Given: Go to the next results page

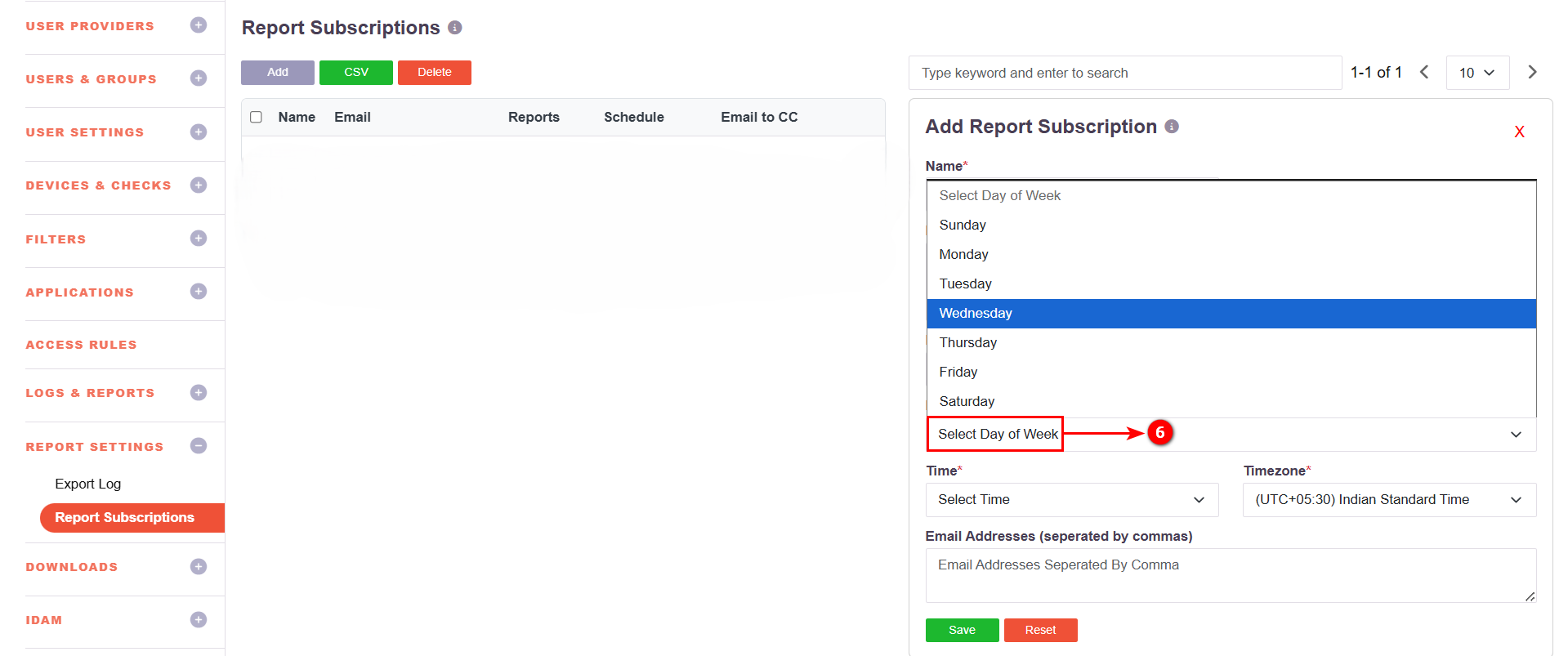Looking at the screenshot, I should coord(1532,72).
